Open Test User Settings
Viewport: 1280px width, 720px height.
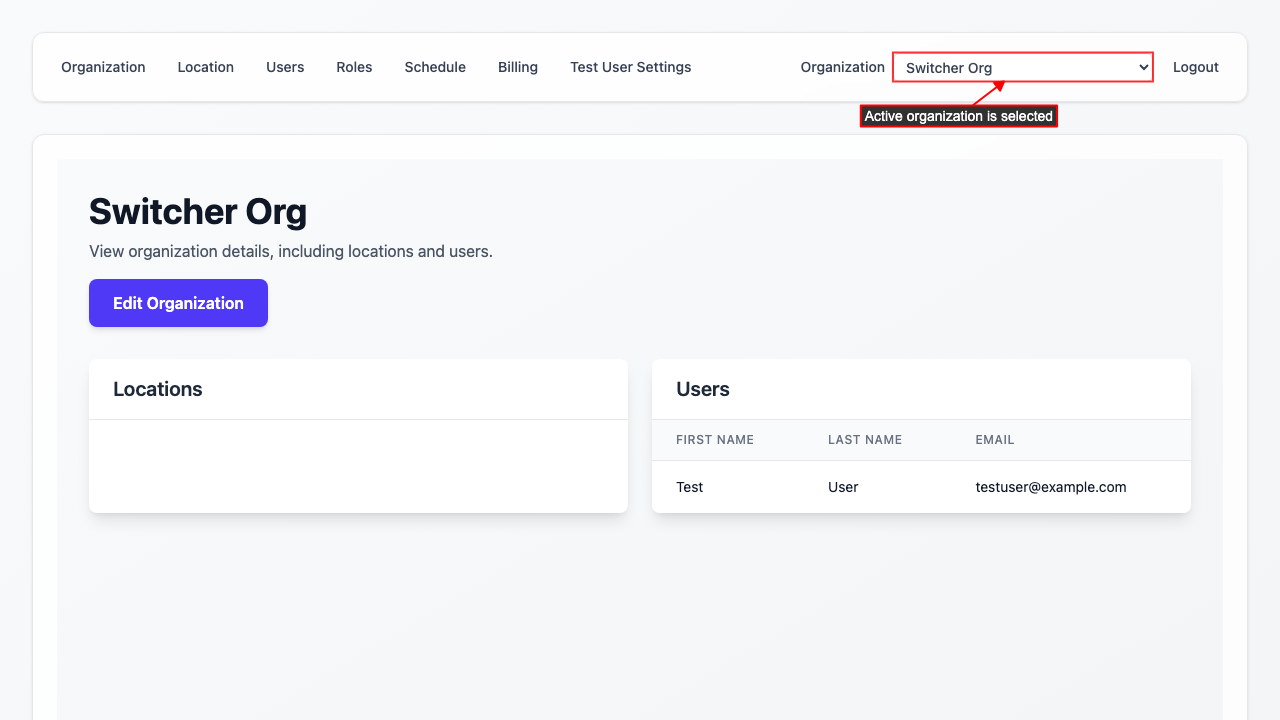coord(630,67)
